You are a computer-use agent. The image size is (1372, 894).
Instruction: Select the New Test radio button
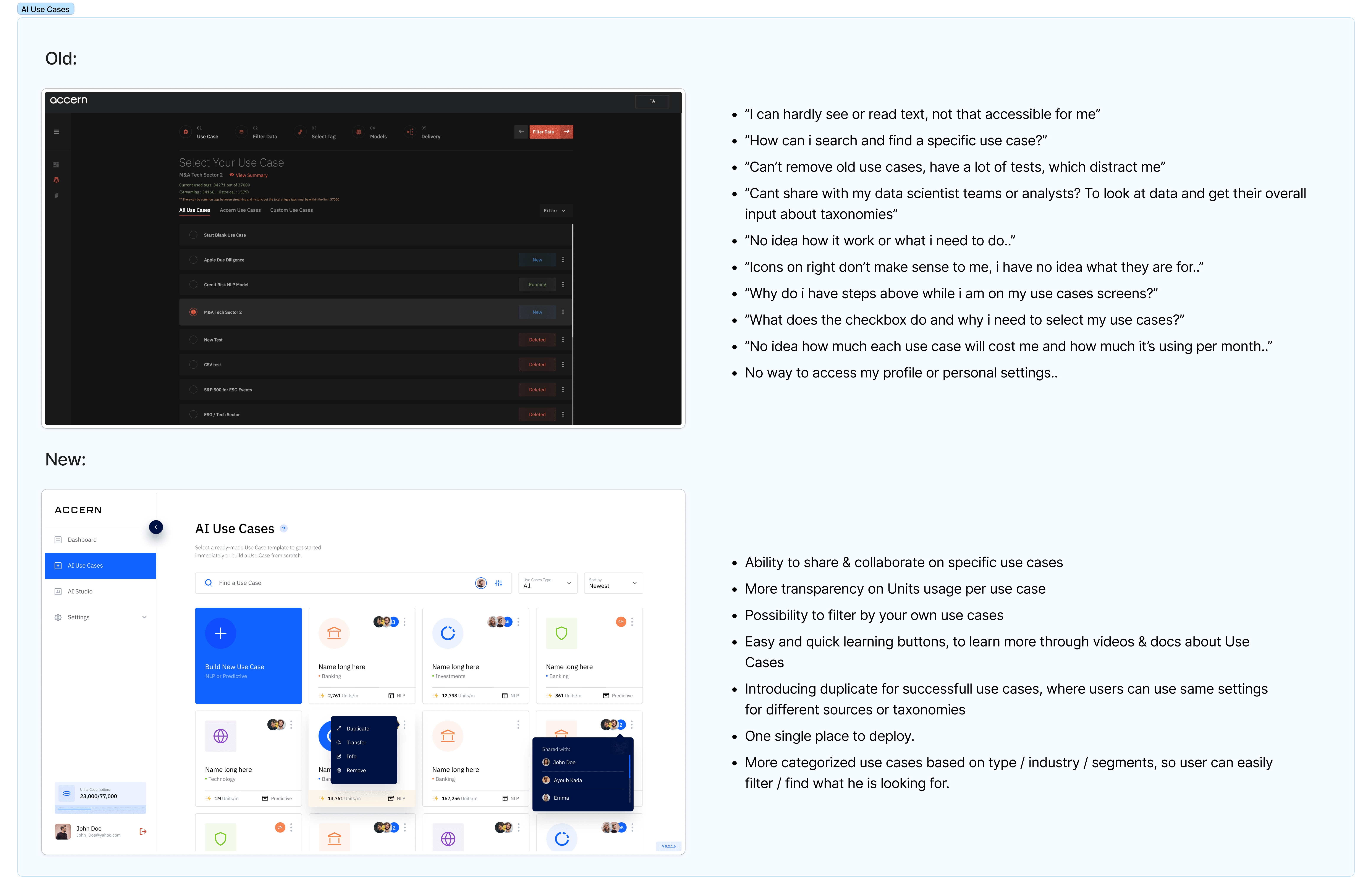[194, 340]
